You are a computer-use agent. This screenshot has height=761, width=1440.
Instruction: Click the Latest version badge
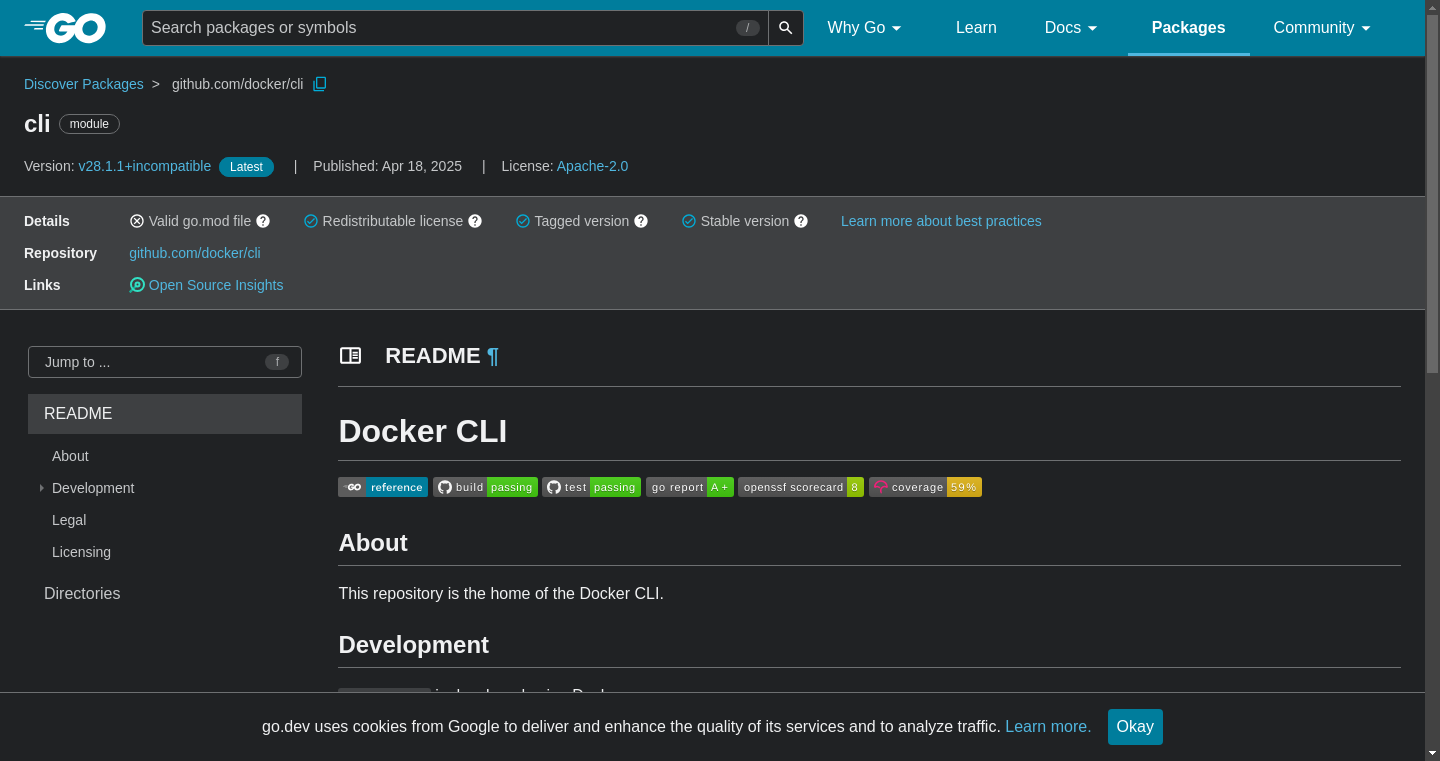(x=246, y=167)
